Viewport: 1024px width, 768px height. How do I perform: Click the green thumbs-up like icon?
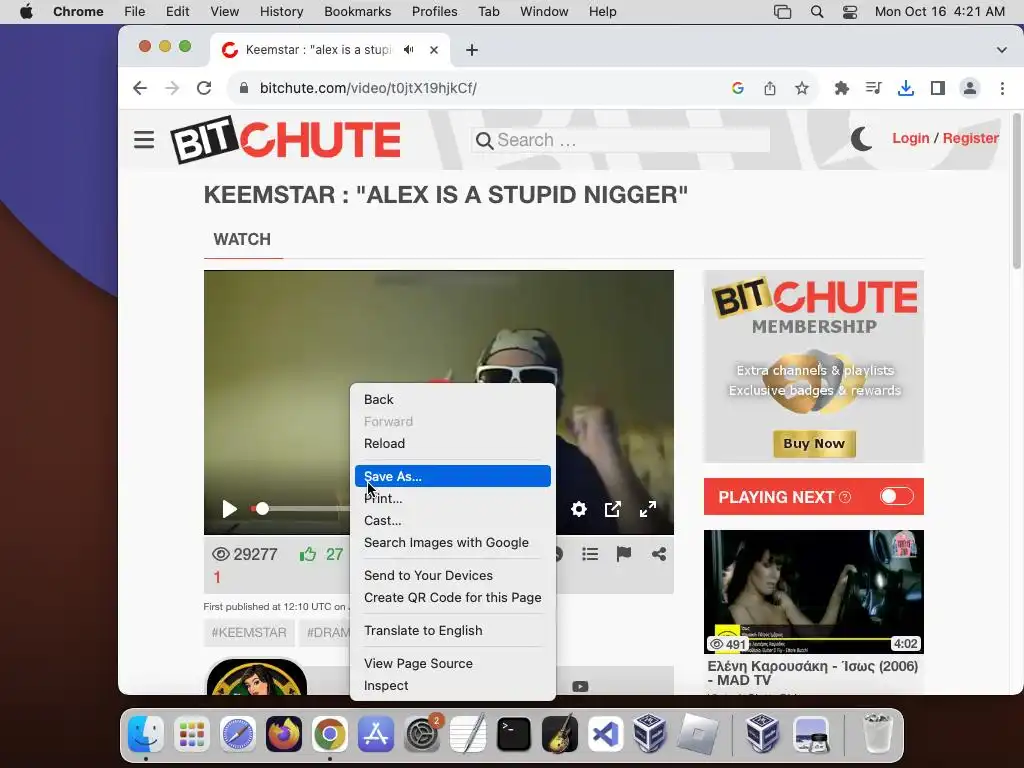(x=308, y=554)
